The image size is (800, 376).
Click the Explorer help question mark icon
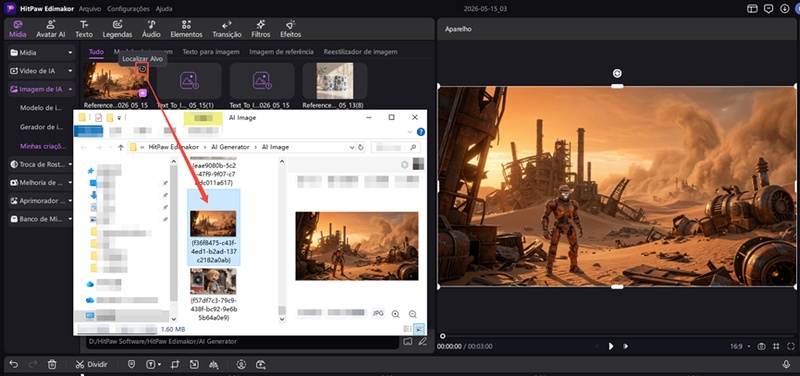[421, 132]
